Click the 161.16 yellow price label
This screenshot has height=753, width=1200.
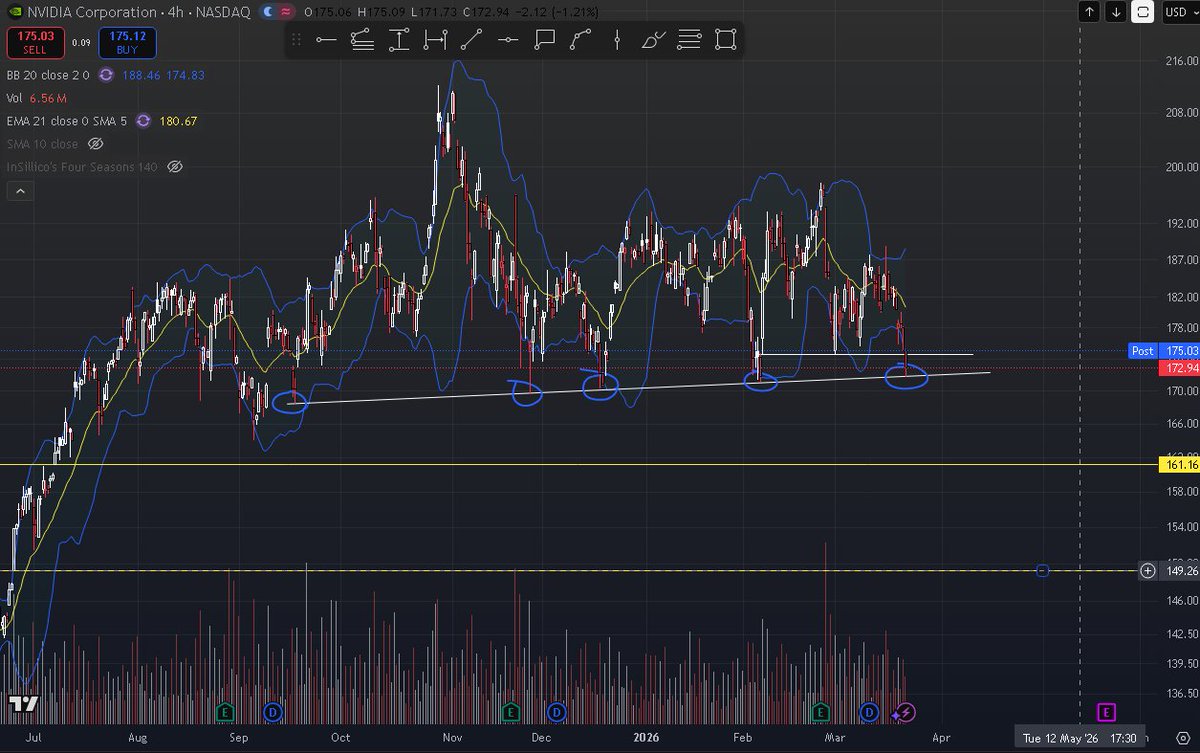pos(1180,465)
